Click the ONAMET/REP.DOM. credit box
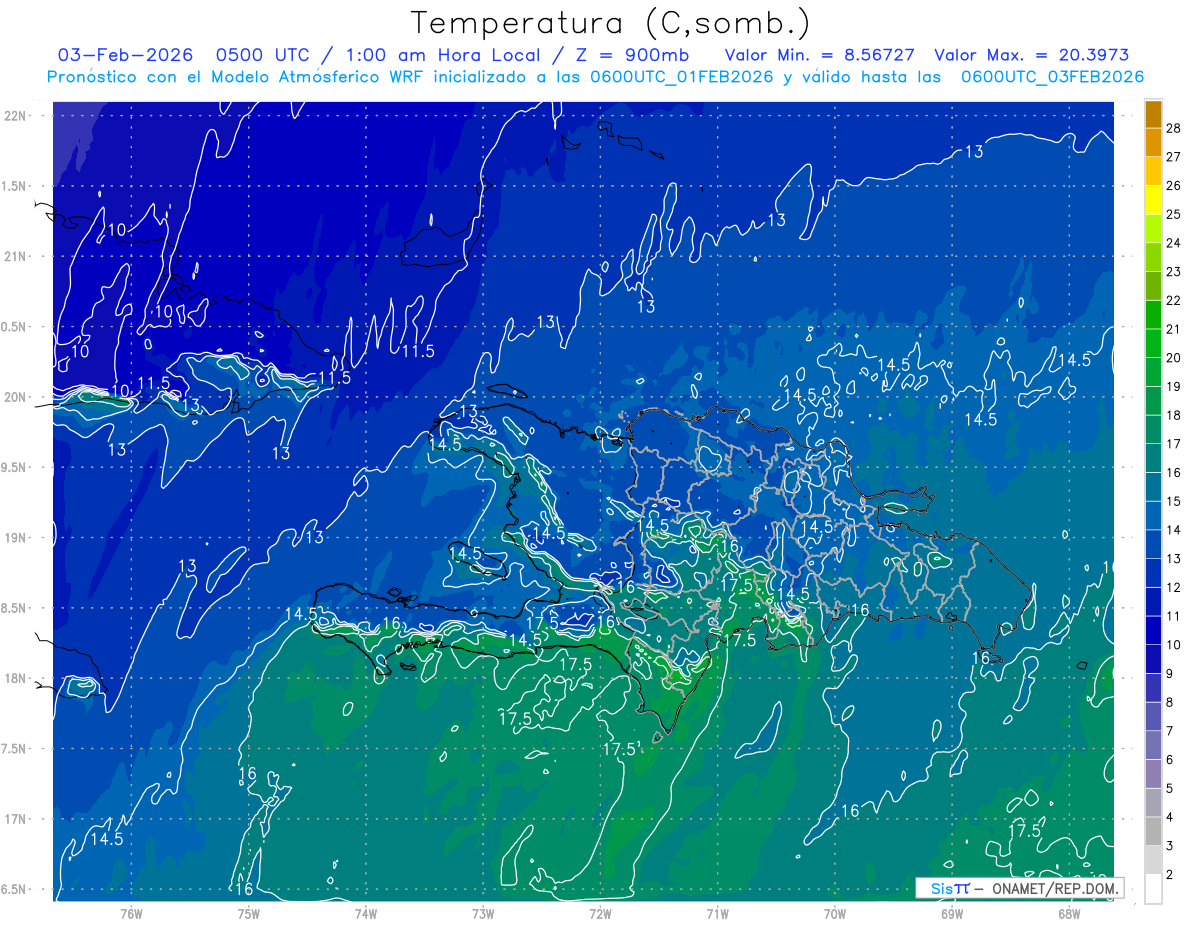 pyautogui.click(x=1019, y=888)
